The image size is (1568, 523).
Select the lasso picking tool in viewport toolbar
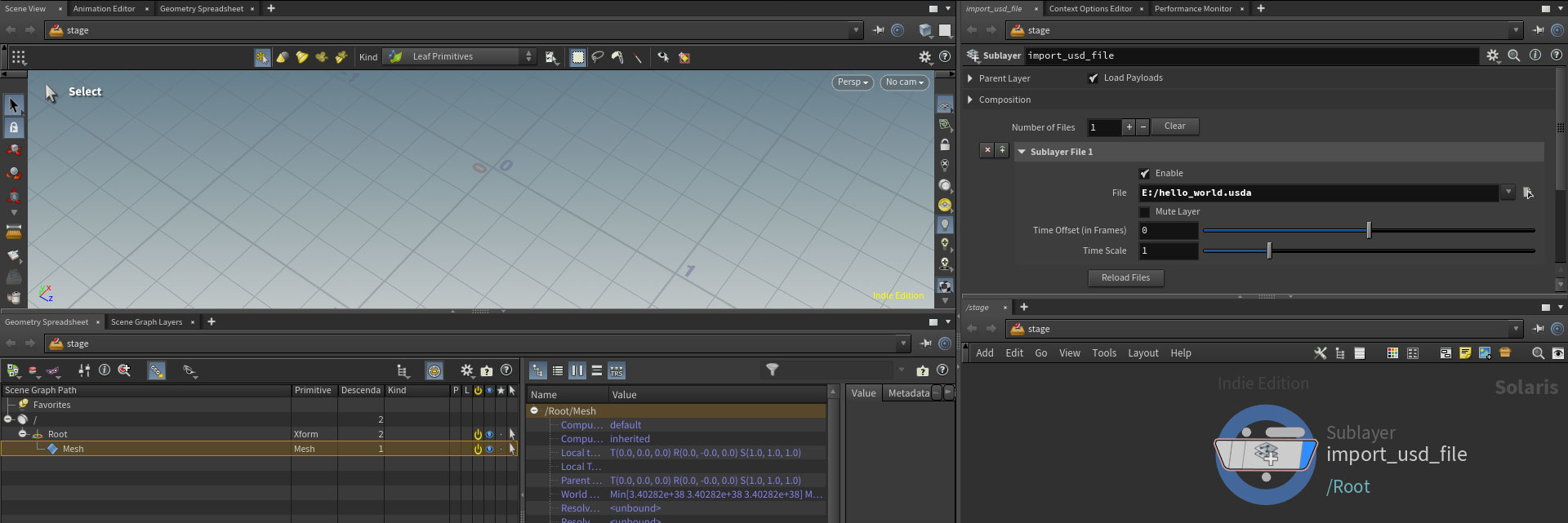tap(598, 57)
